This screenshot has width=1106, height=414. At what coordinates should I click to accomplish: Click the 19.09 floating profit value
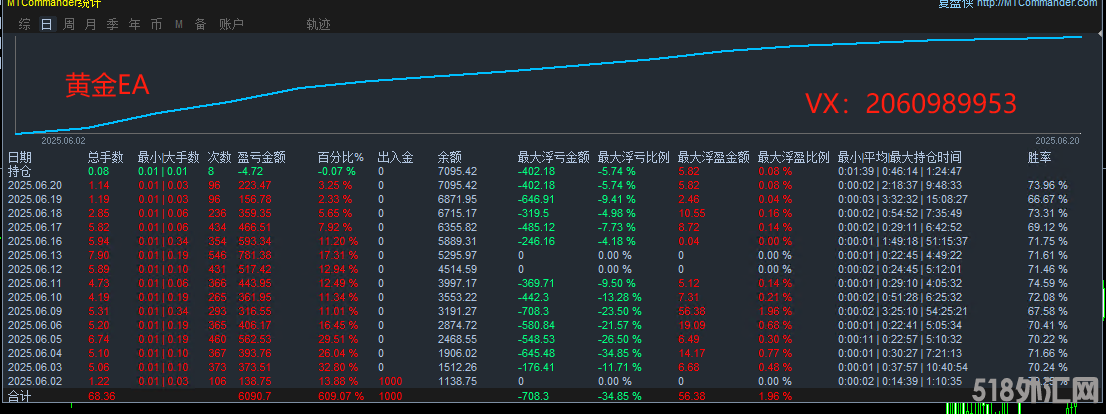(690, 325)
